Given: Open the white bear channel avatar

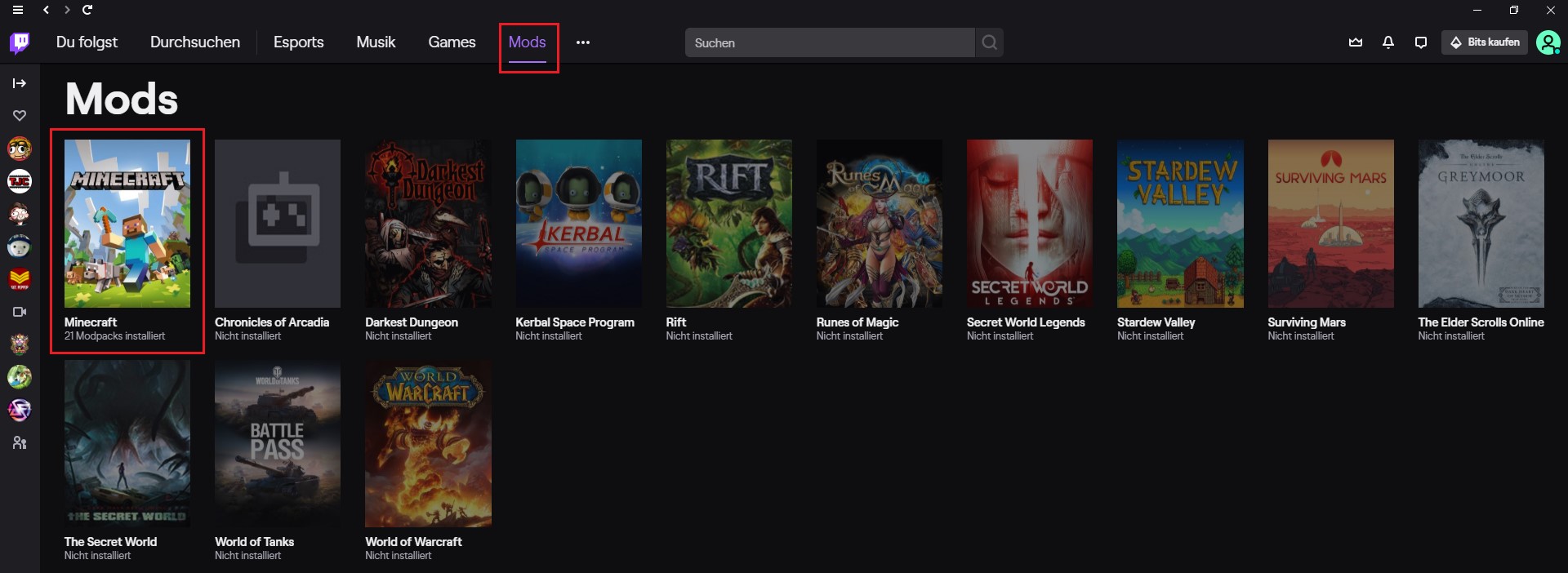Looking at the screenshot, I should 20,247.
